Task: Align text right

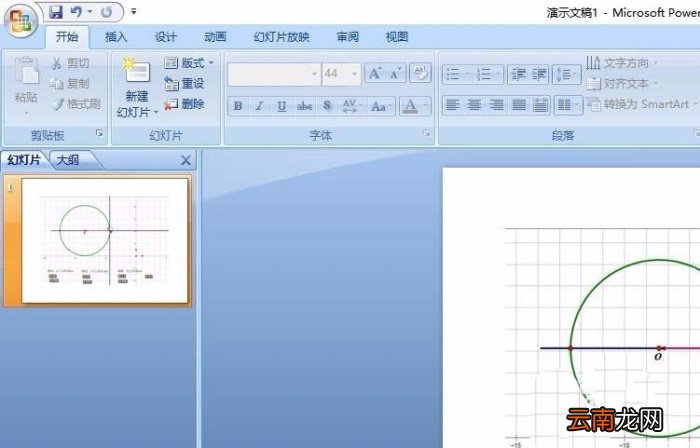Action: click(496, 105)
